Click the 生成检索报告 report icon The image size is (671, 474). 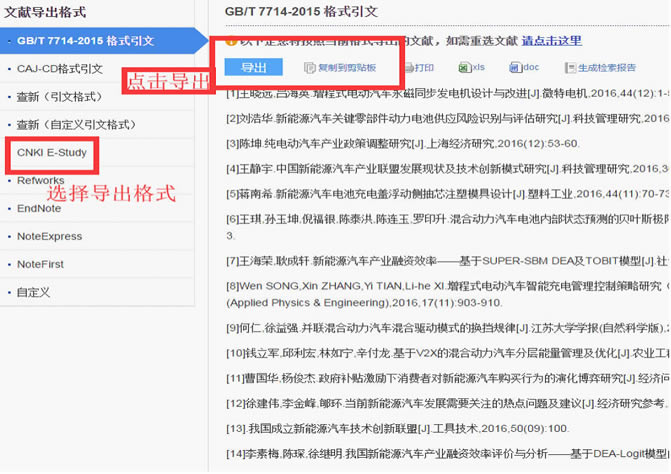point(570,68)
